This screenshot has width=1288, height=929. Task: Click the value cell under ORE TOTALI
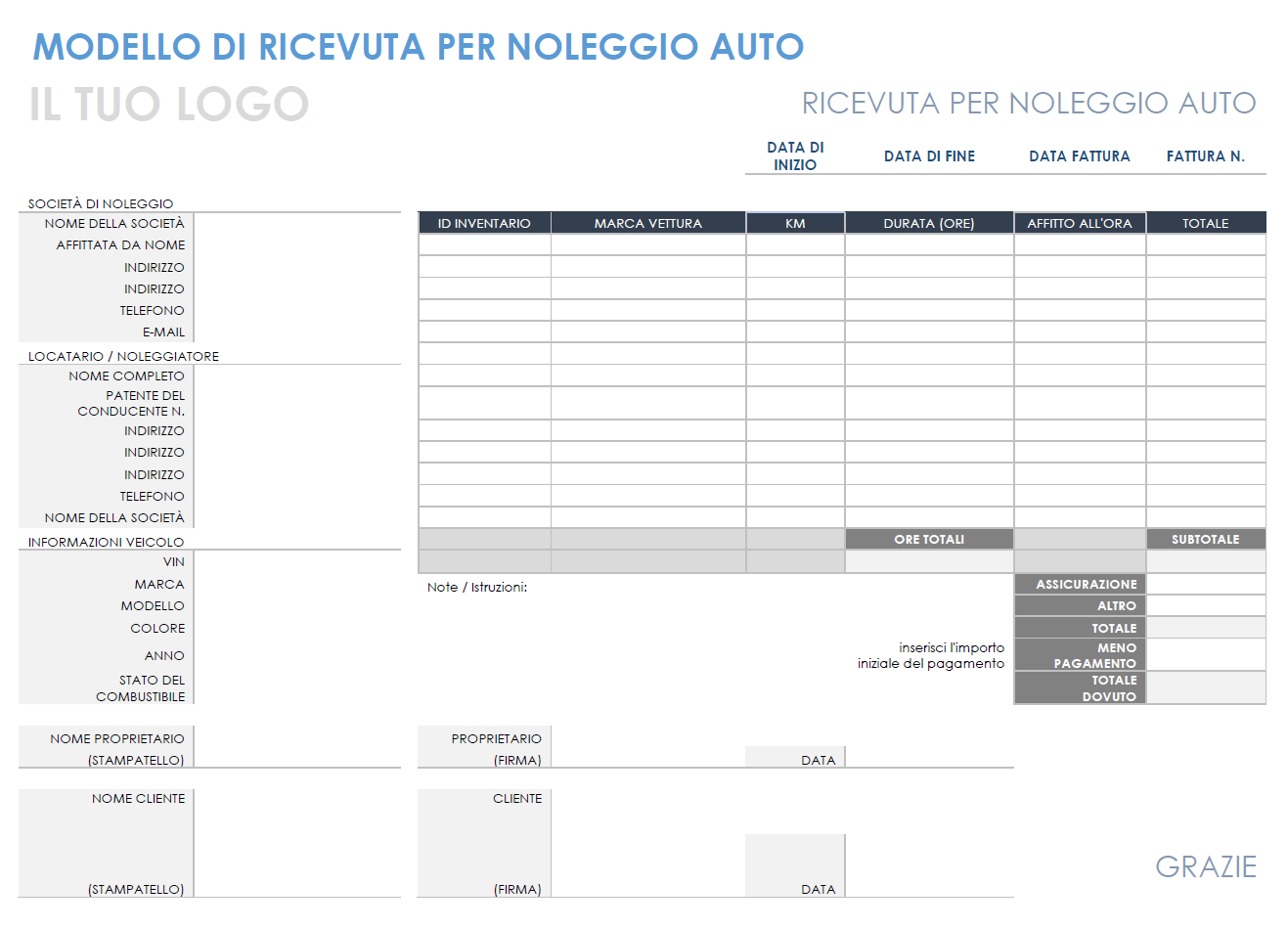coord(929,561)
